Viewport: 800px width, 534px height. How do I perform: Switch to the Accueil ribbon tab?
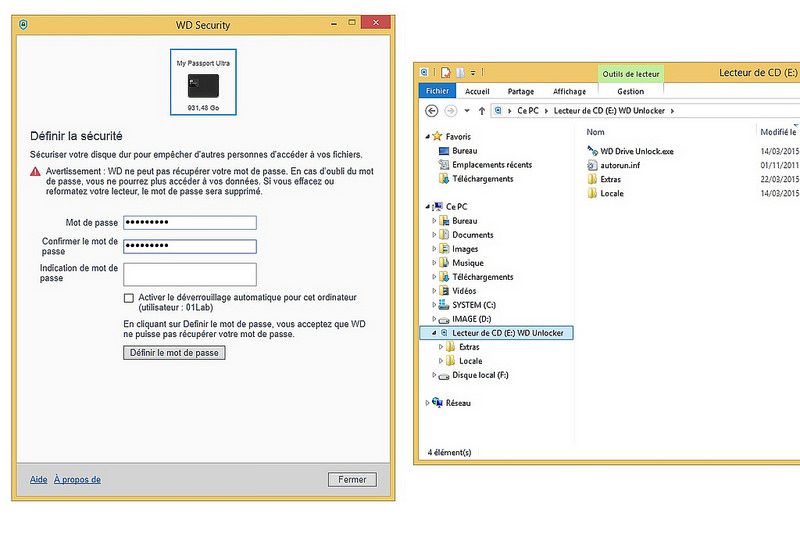click(477, 91)
